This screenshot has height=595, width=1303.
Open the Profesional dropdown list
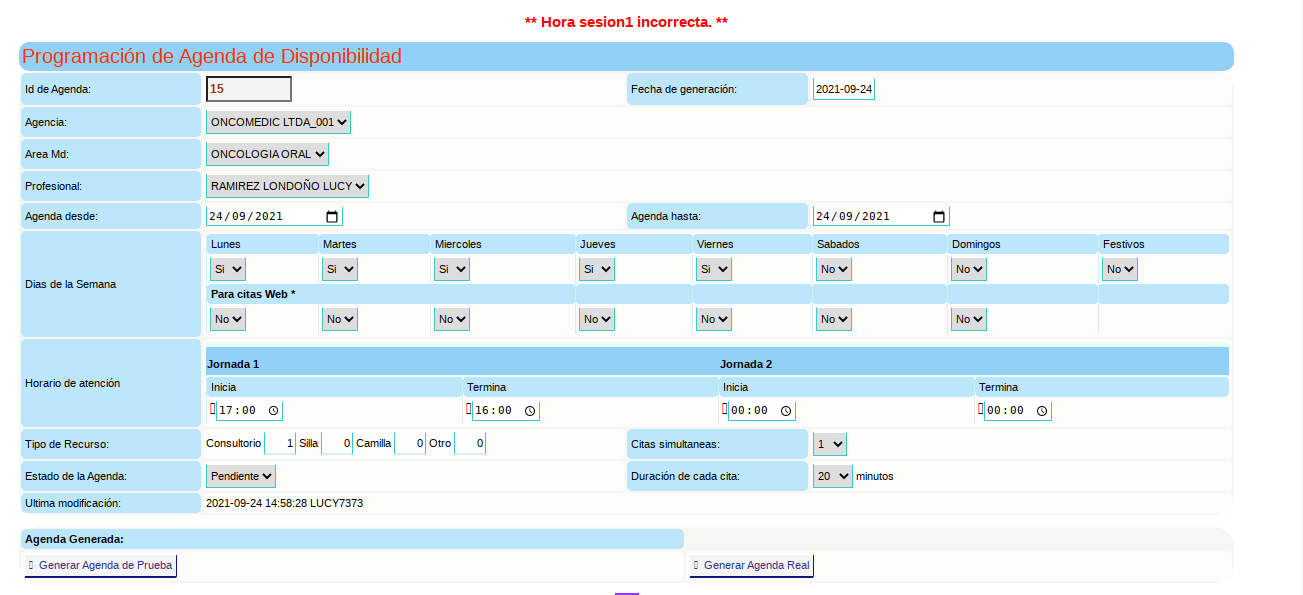point(287,186)
